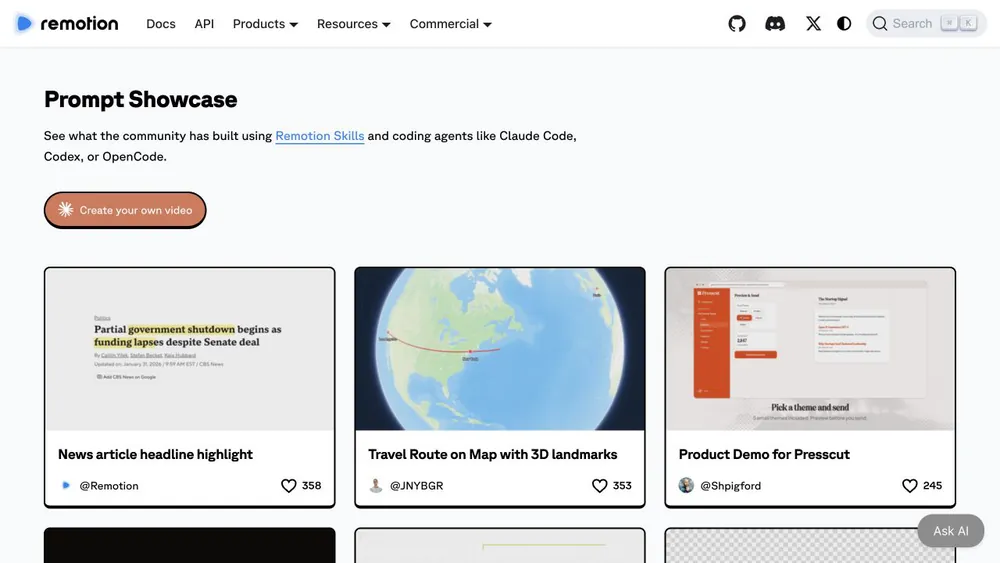Image resolution: width=1000 pixels, height=563 pixels.
Task: Click the @Shpigford username text
Action: (731, 486)
